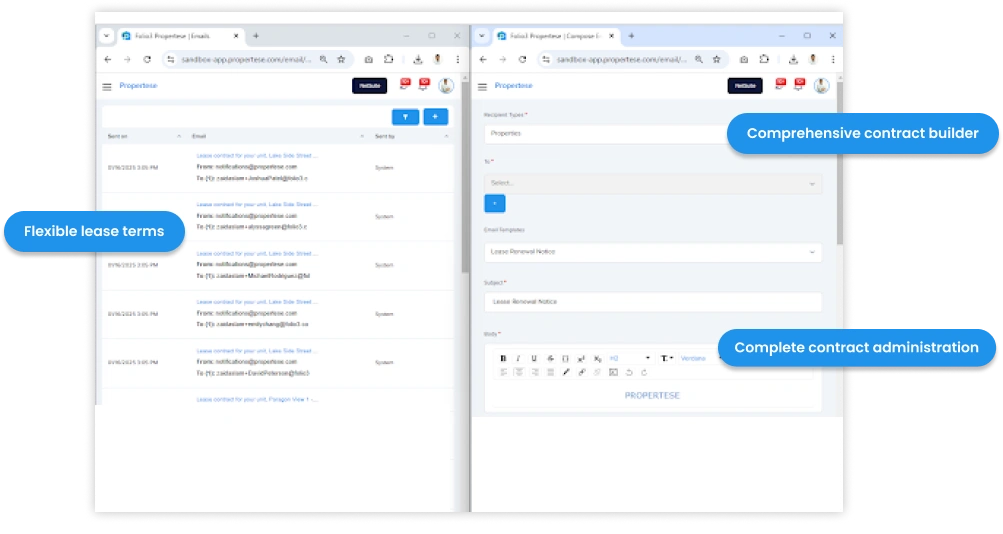
Task: Open the text color T dropdown
Action: point(667,359)
